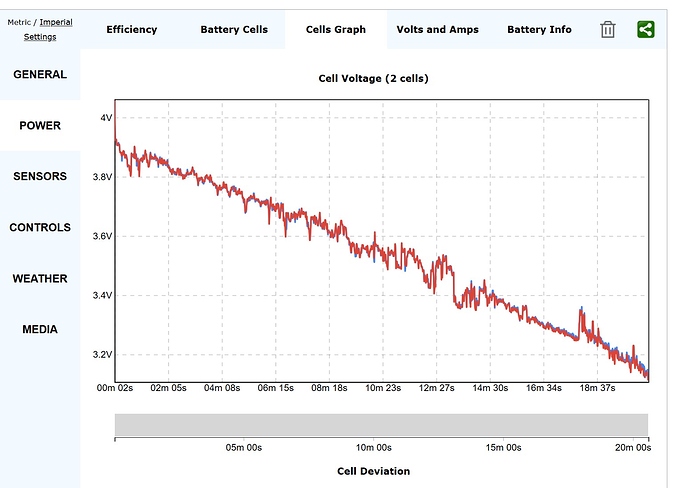The width and height of the screenshot is (690, 488).
Task: Go to the CONTROLS sidebar section
Action: tap(40, 227)
